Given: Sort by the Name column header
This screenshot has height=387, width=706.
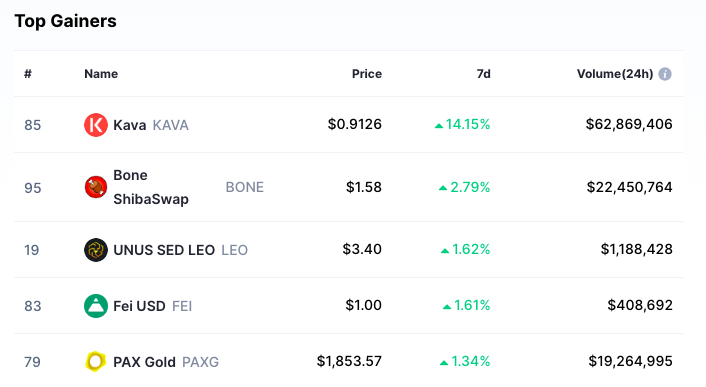Looking at the screenshot, I should tap(101, 74).
